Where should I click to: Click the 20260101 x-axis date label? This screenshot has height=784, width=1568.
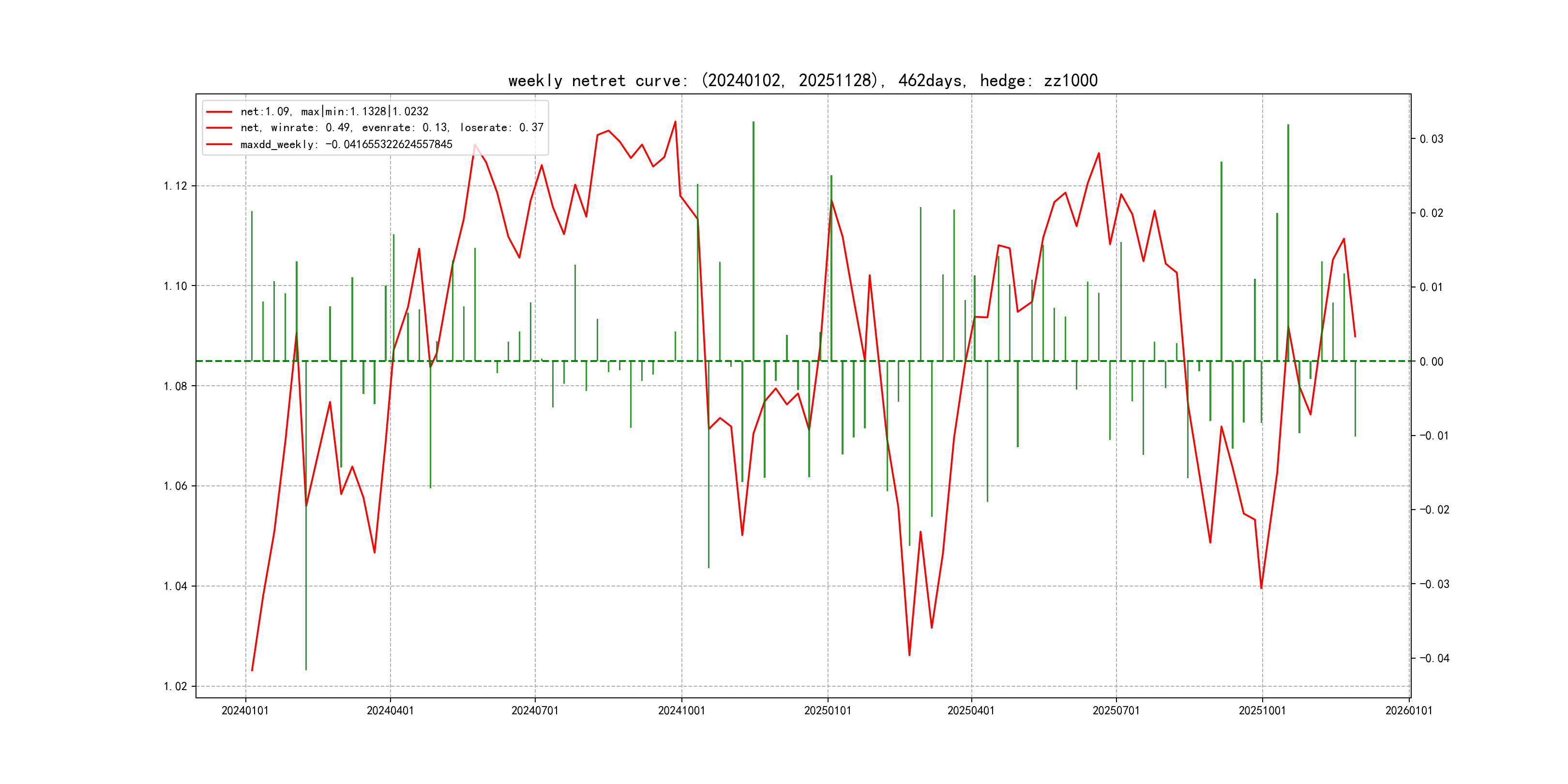(x=1408, y=711)
